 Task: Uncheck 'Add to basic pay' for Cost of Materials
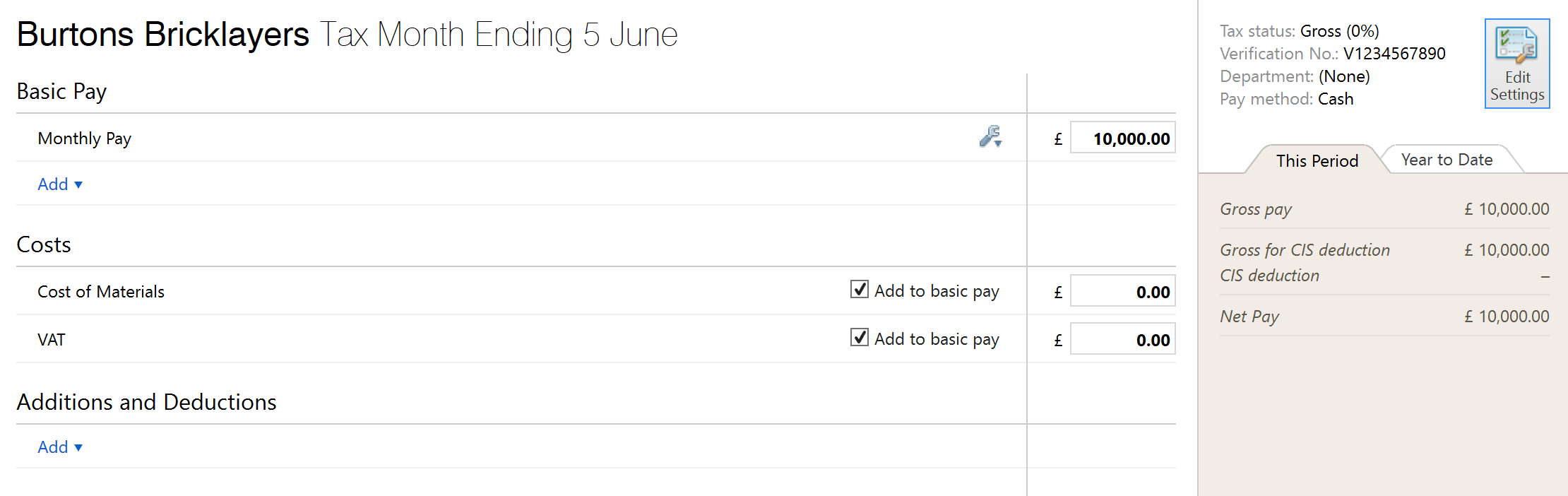(859, 289)
